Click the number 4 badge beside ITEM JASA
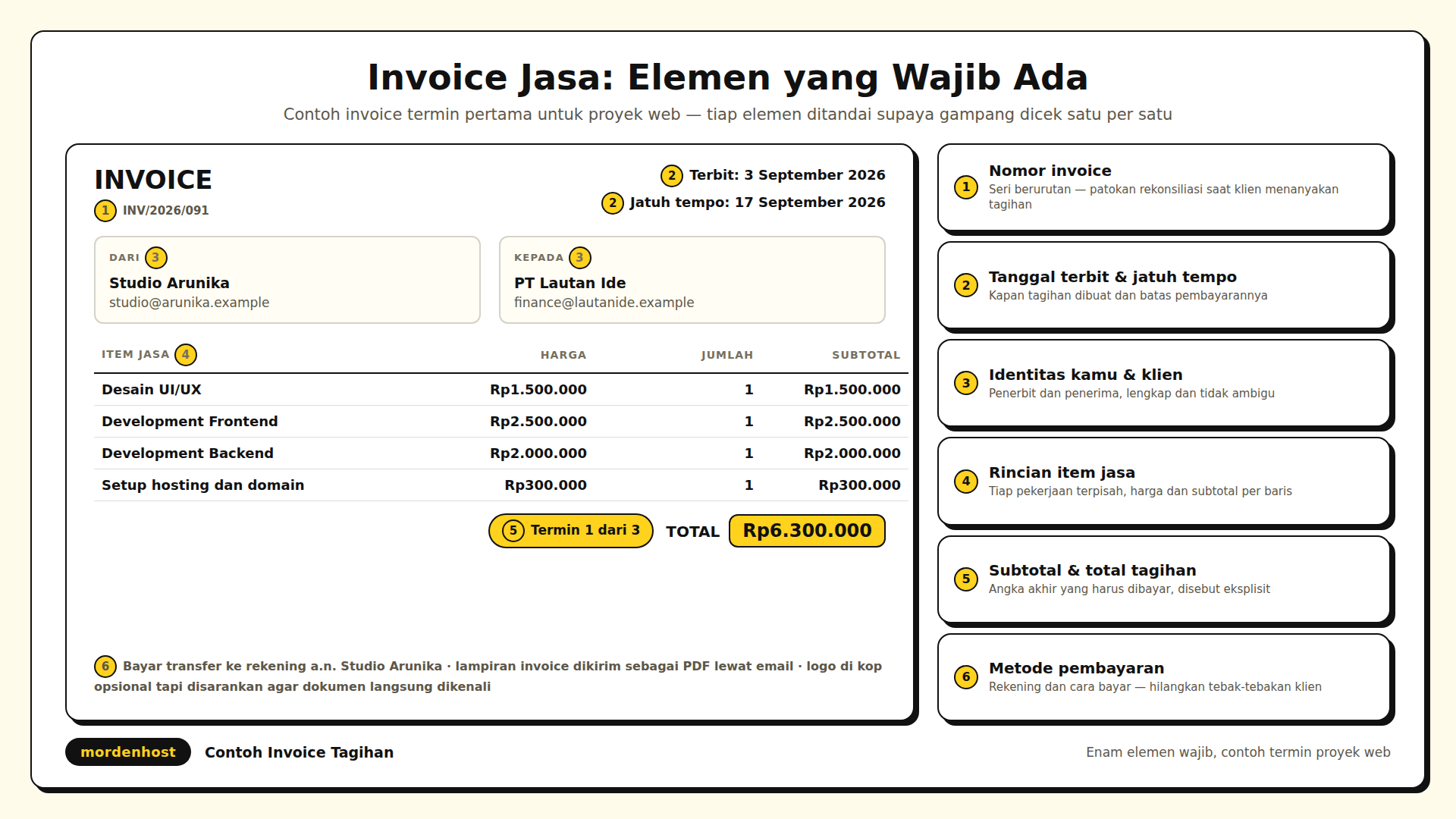 click(x=186, y=355)
